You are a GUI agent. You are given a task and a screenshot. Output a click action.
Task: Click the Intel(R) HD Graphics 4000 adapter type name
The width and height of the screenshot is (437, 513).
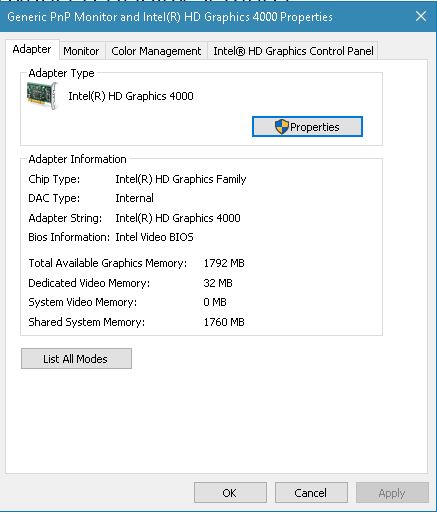click(131, 96)
